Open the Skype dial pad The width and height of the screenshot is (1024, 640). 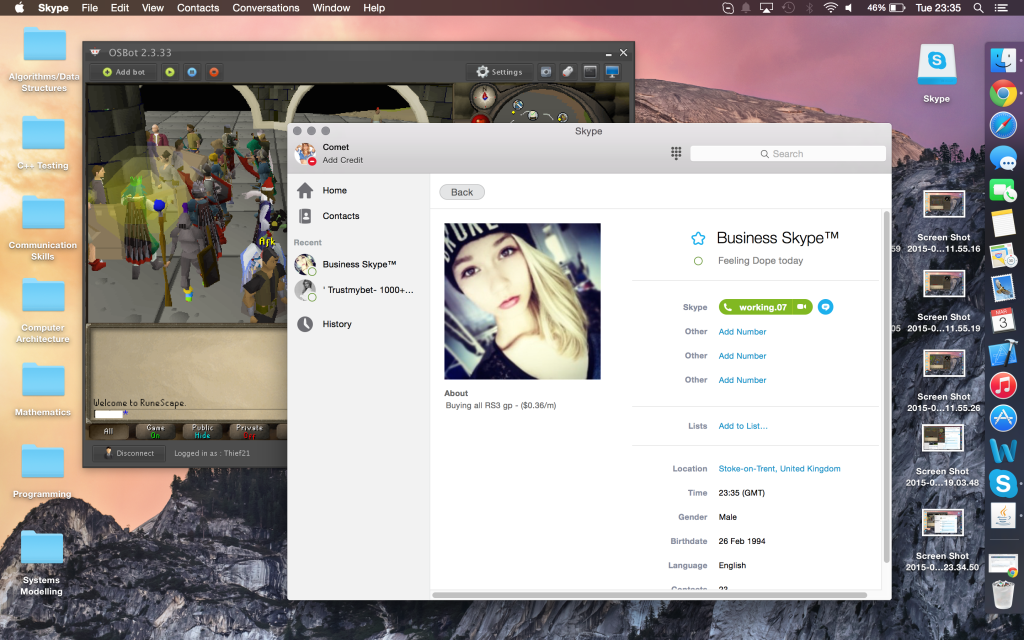[676, 153]
